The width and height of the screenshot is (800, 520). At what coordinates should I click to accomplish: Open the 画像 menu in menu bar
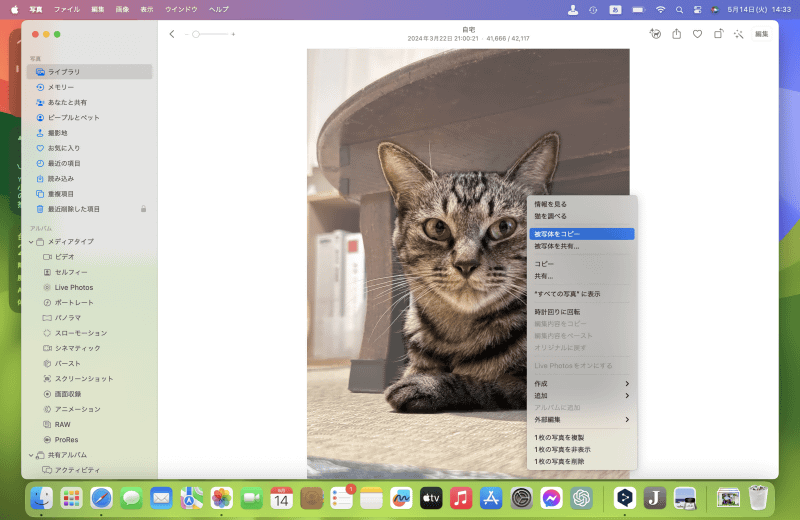122,9
